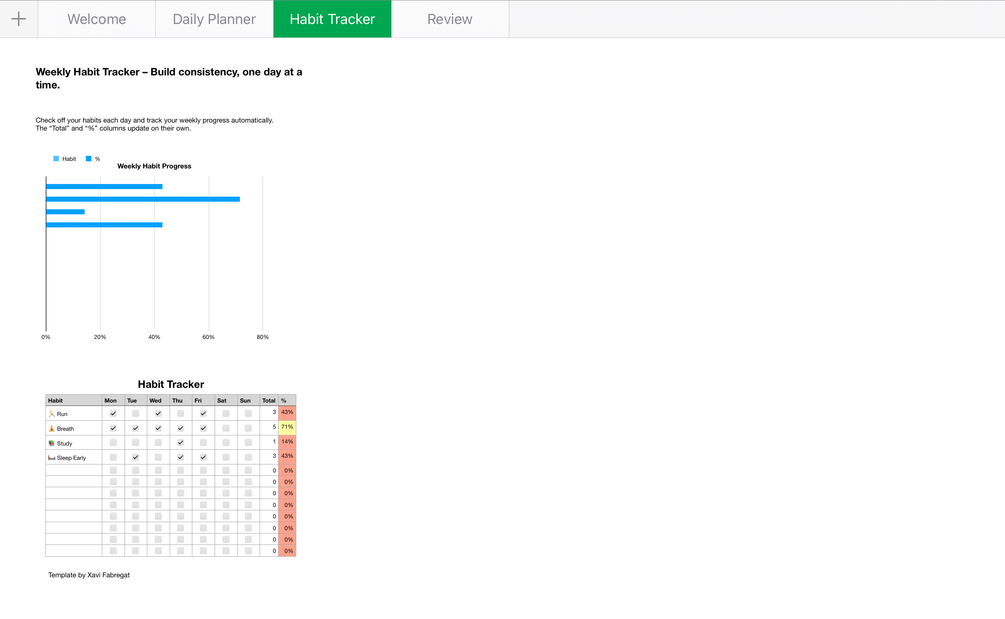
Task: Click the total 5 in Breath row
Action: pyautogui.click(x=269, y=427)
